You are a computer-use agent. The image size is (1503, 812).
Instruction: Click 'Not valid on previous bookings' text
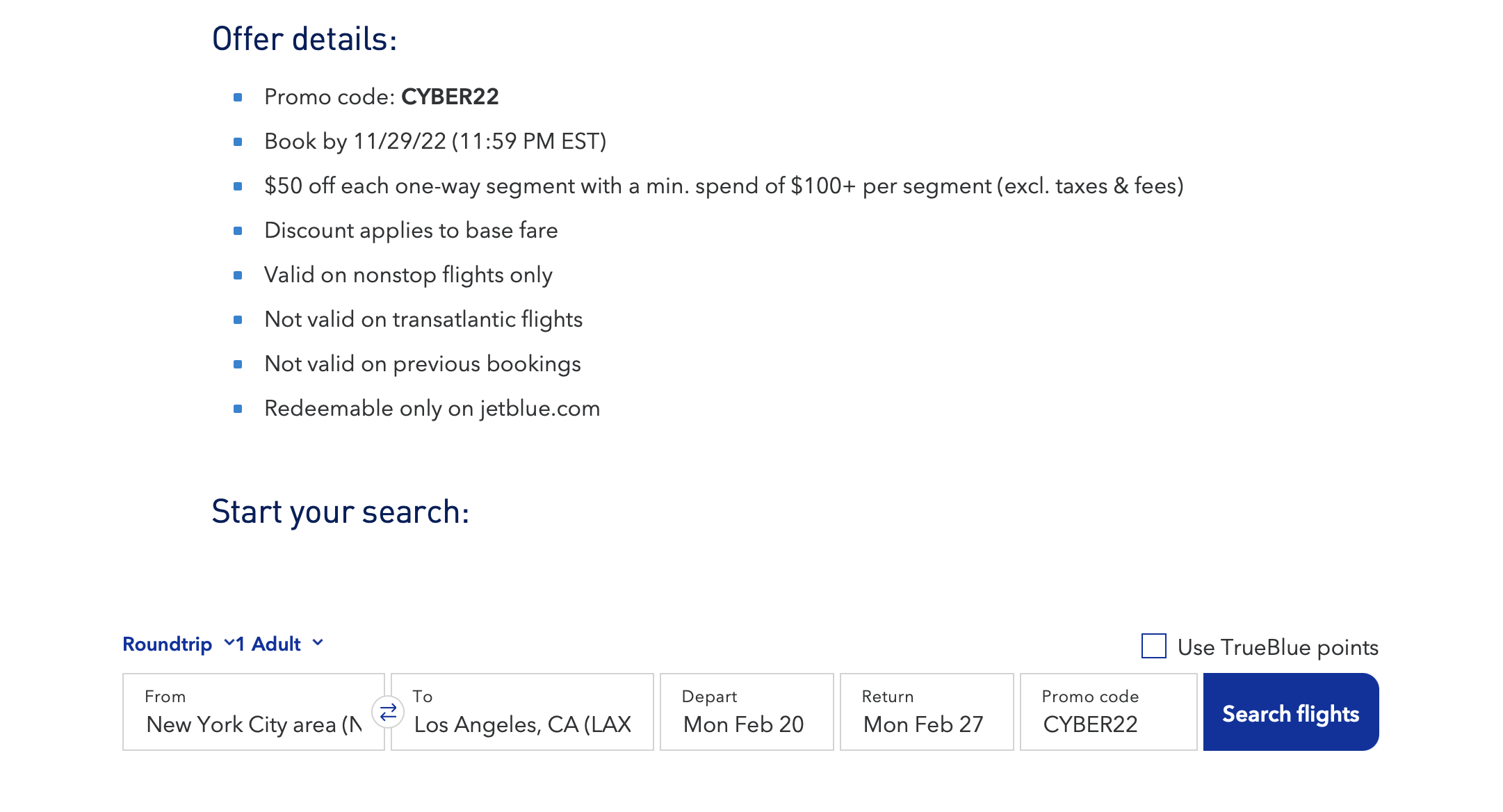(x=423, y=364)
